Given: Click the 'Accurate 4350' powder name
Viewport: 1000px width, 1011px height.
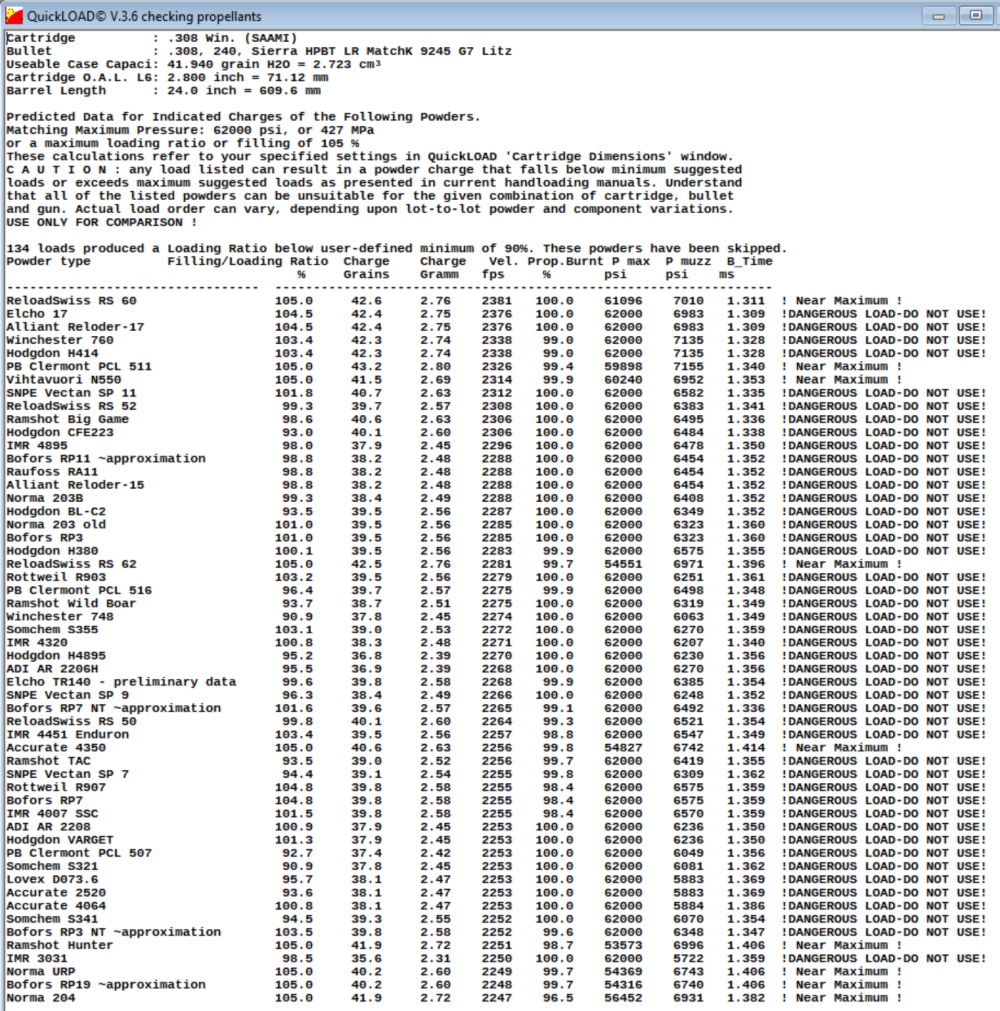Looking at the screenshot, I should coord(56,748).
